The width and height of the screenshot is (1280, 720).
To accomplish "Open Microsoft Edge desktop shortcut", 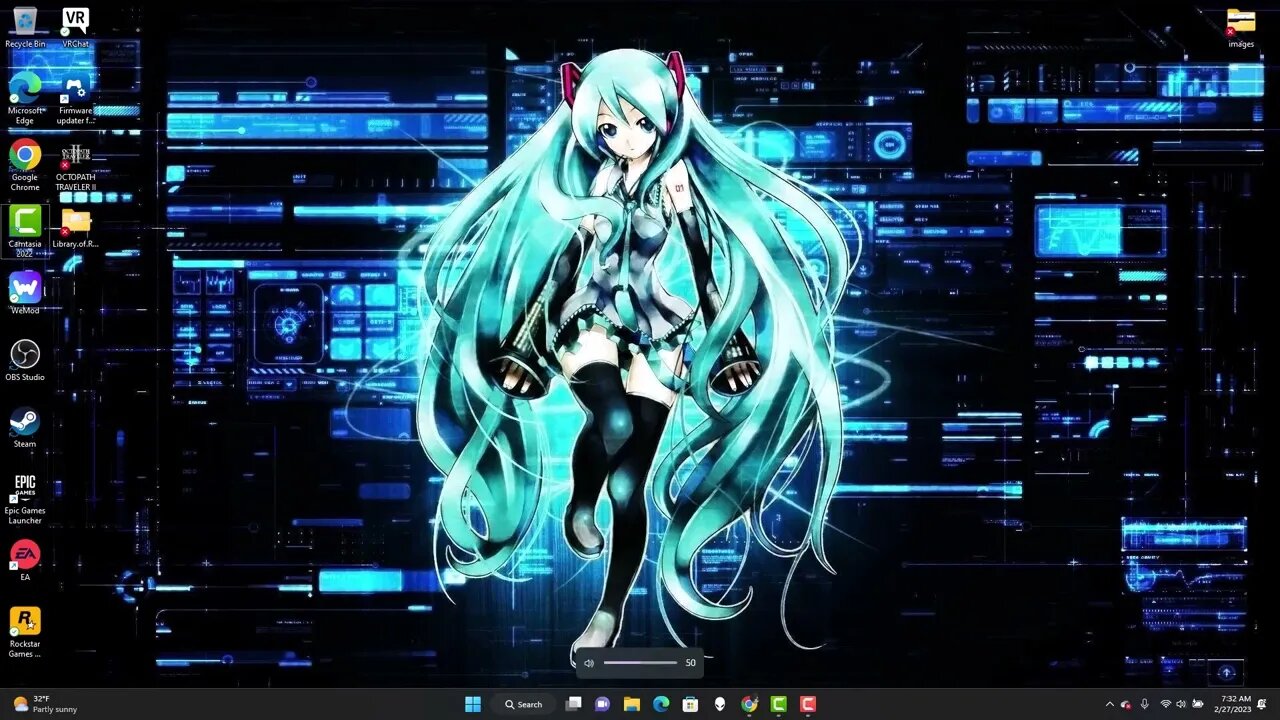I will point(25,98).
